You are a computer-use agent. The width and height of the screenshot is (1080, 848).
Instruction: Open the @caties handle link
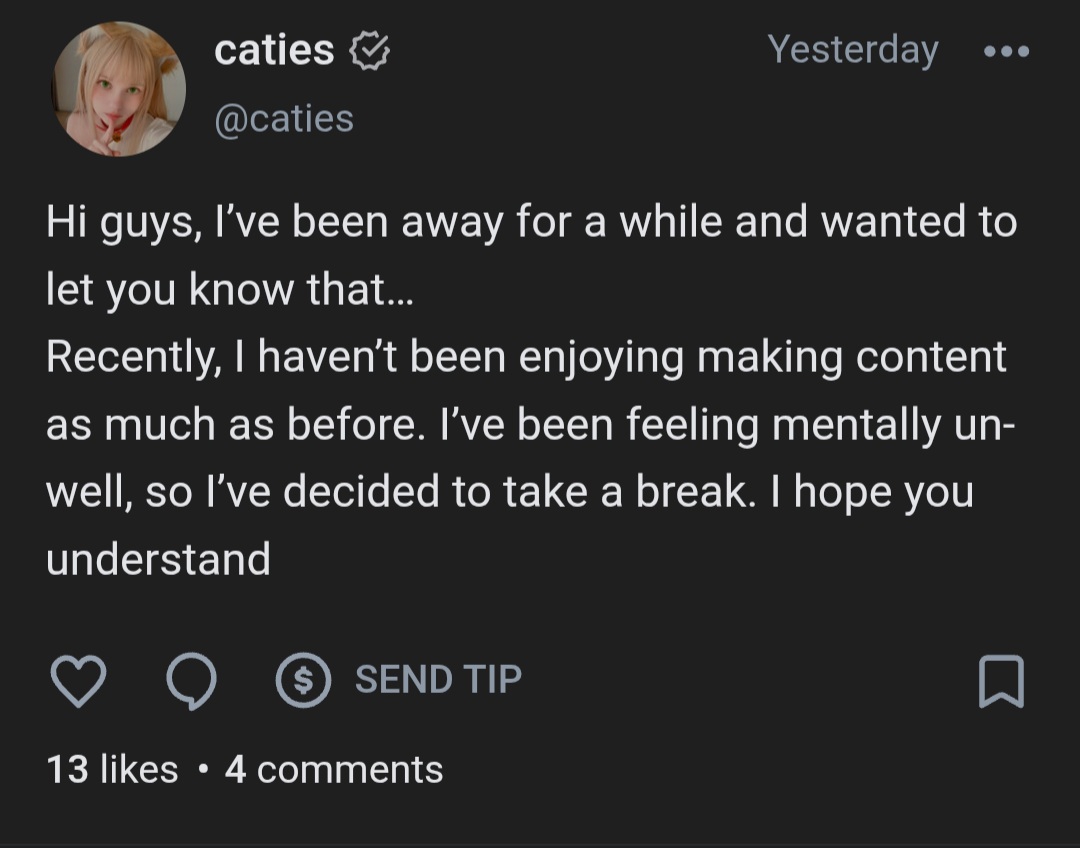point(284,118)
